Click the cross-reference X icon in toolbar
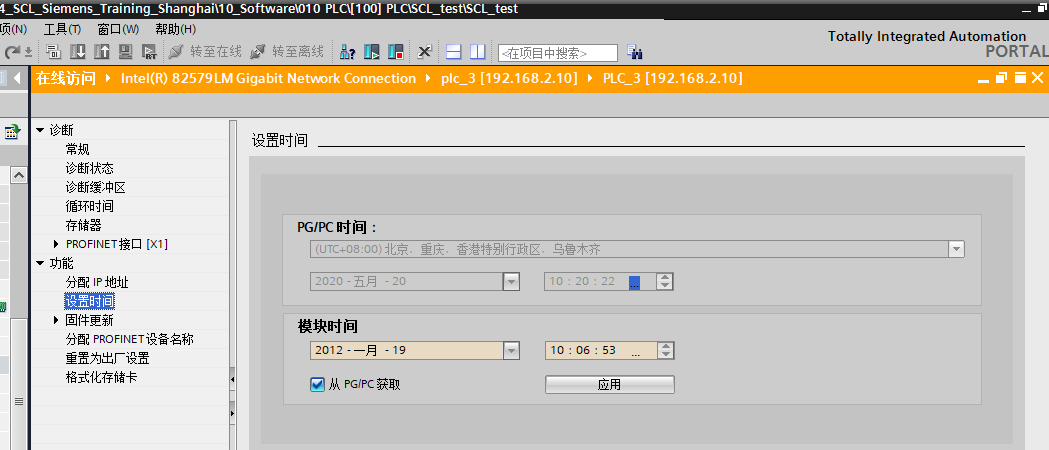 (424, 51)
